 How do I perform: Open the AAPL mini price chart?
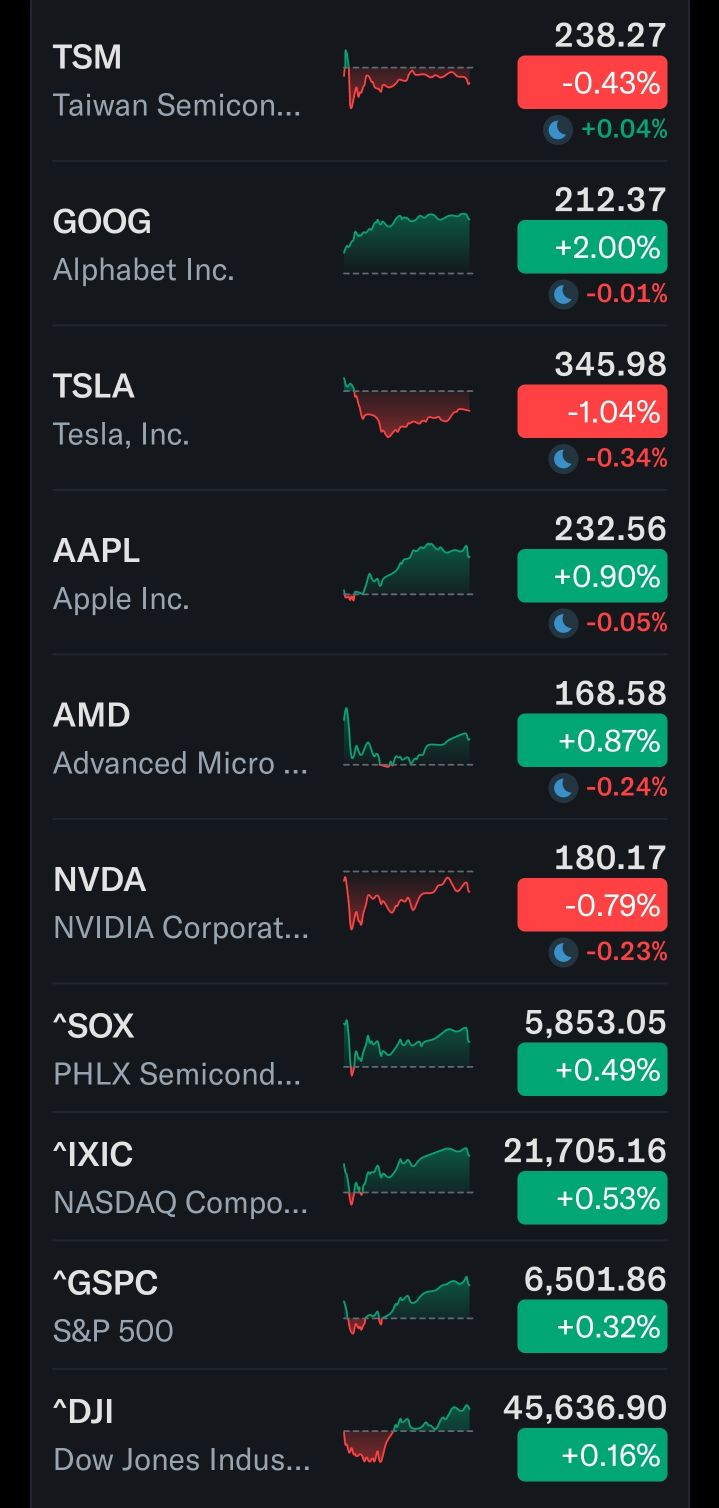click(x=407, y=572)
